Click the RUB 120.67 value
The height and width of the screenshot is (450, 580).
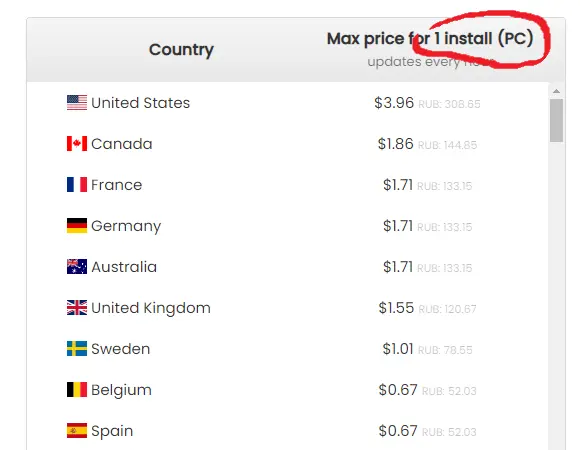tap(447, 309)
